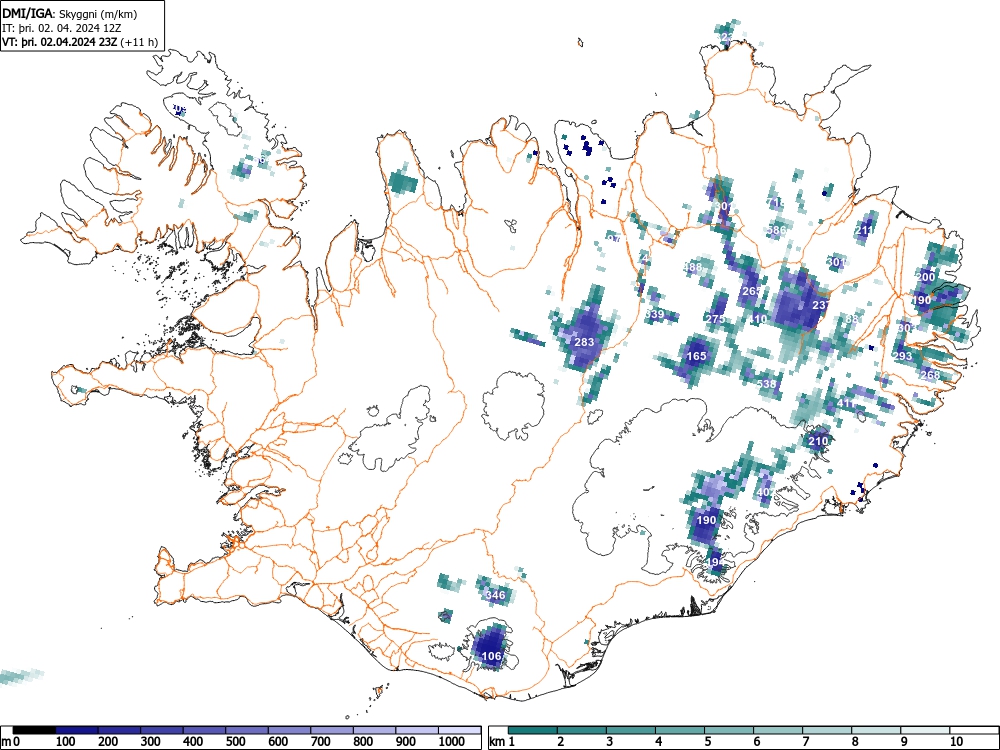This screenshot has width=1000, height=750.
Task: Click the 3 tick on the km legend
Action: 610,742
